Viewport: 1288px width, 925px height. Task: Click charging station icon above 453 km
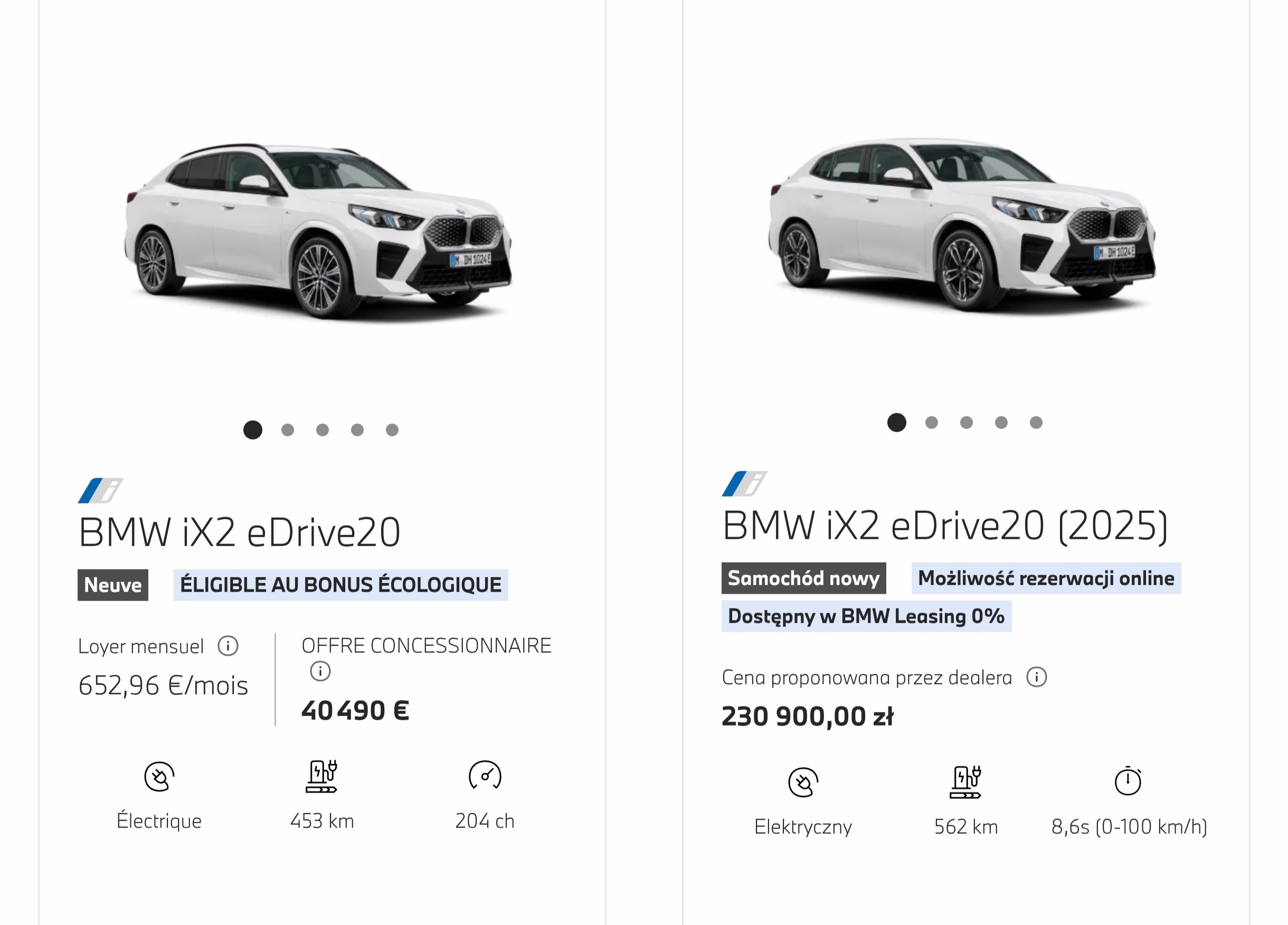(321, 776)
